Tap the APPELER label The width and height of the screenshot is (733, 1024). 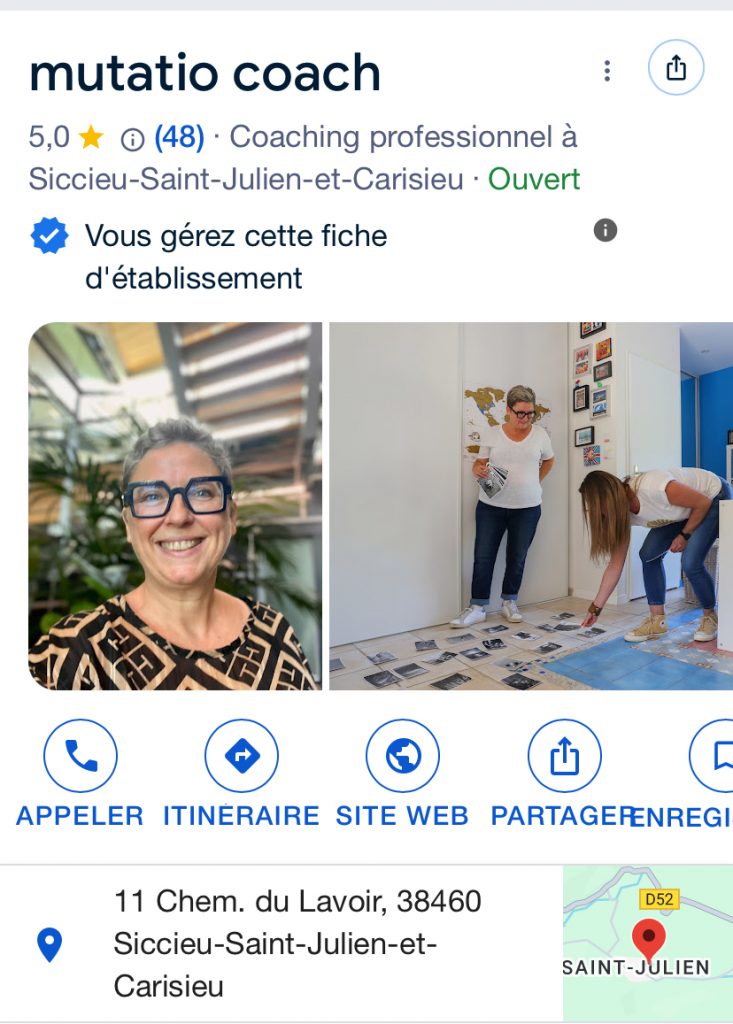pyautogui.click(x=80, y=816)
